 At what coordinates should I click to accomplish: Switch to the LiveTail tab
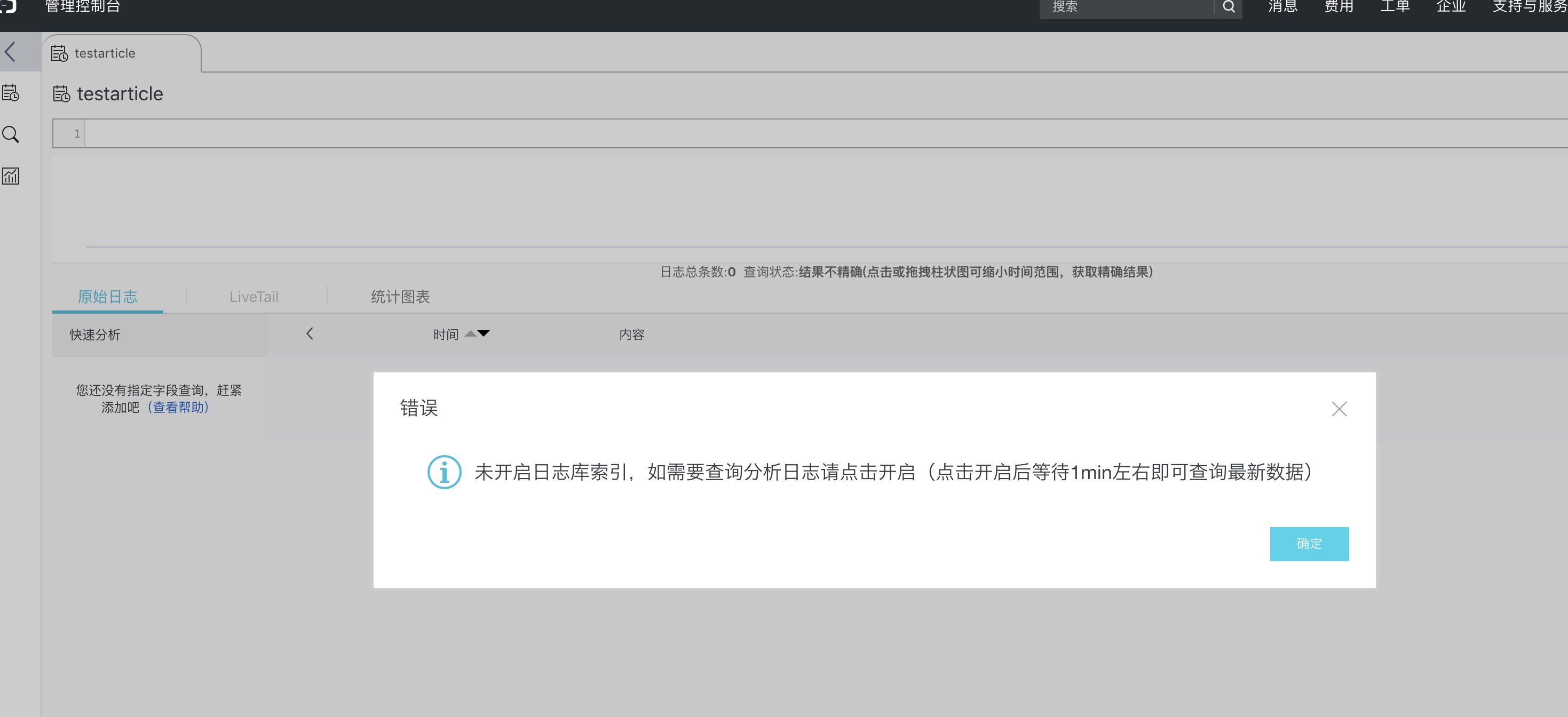pos(254,297)
